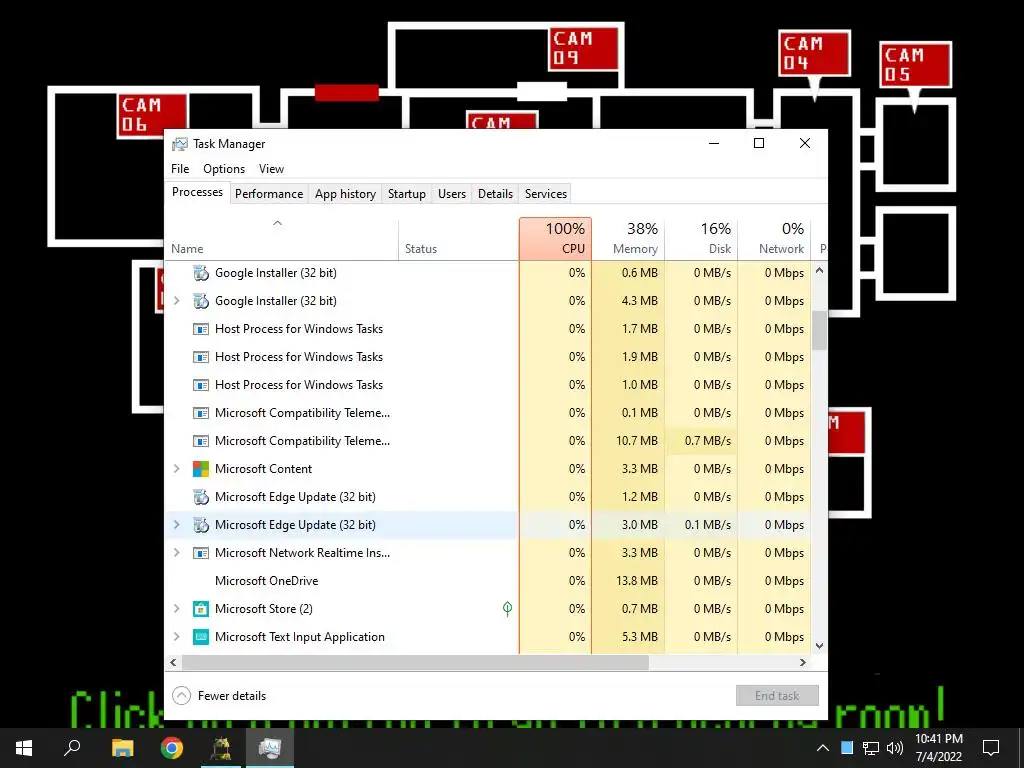Open the notification Action Center
This screenshot has height=768, width=1024.
coord(991,748)
